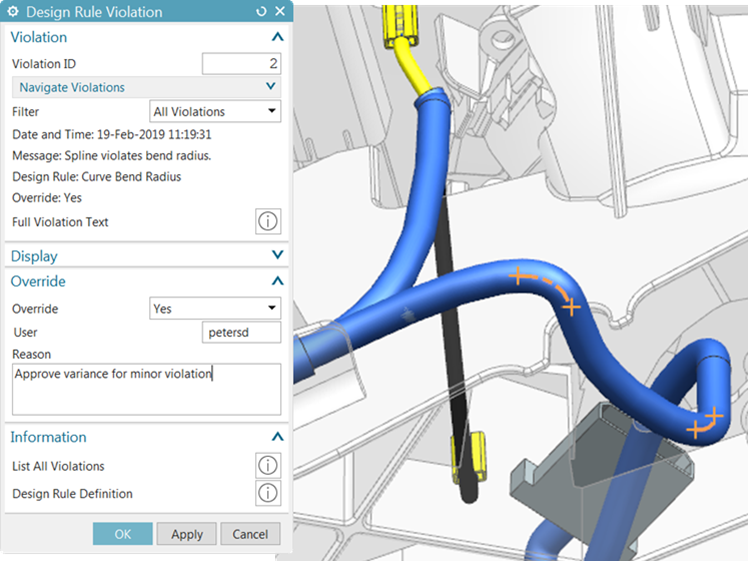Open the Filter All Violations dropdown
Screen dimensions: 748x561
pyautogui.click(x=215, y=111)
